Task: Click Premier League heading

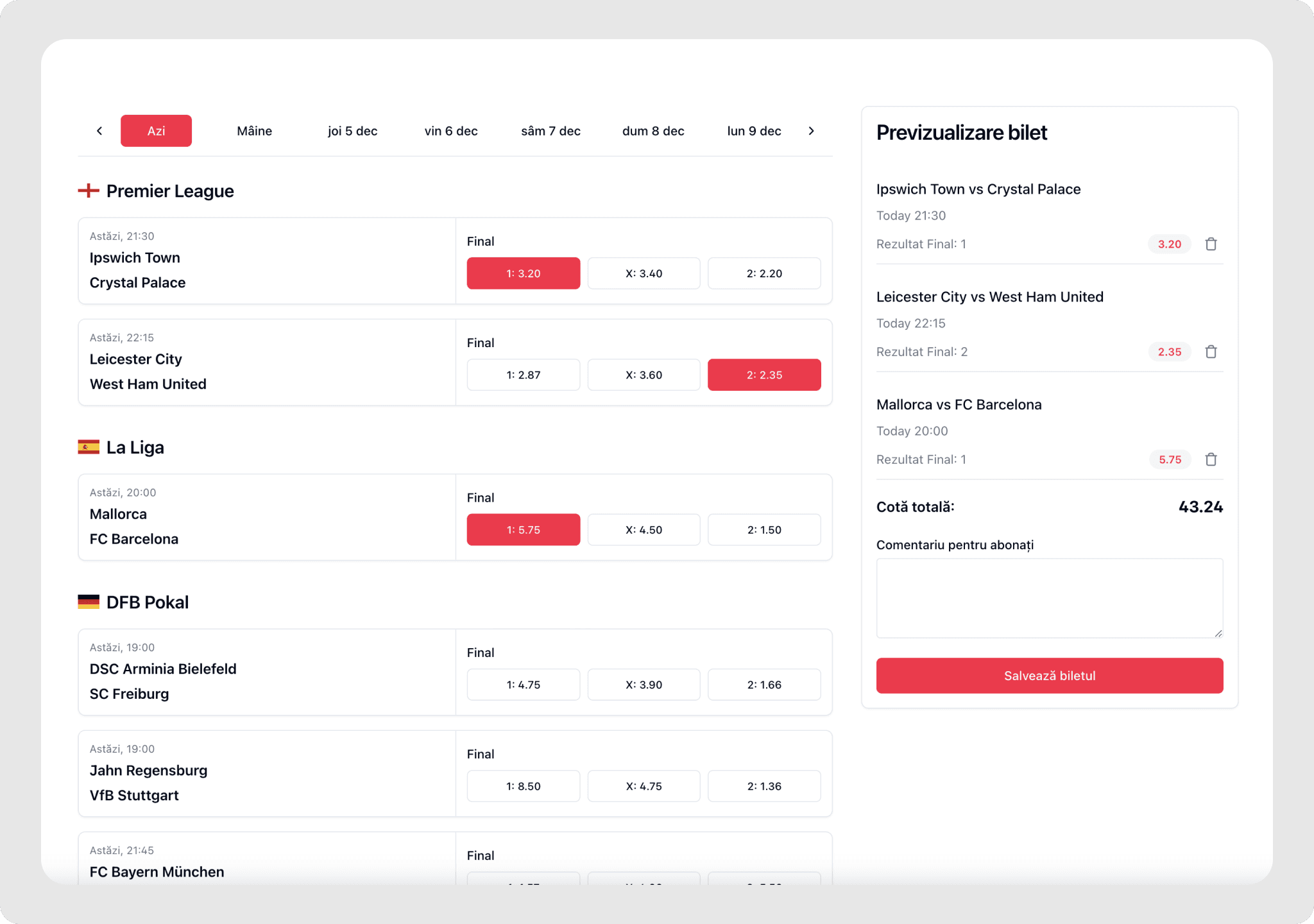Action: pos(170,191)
